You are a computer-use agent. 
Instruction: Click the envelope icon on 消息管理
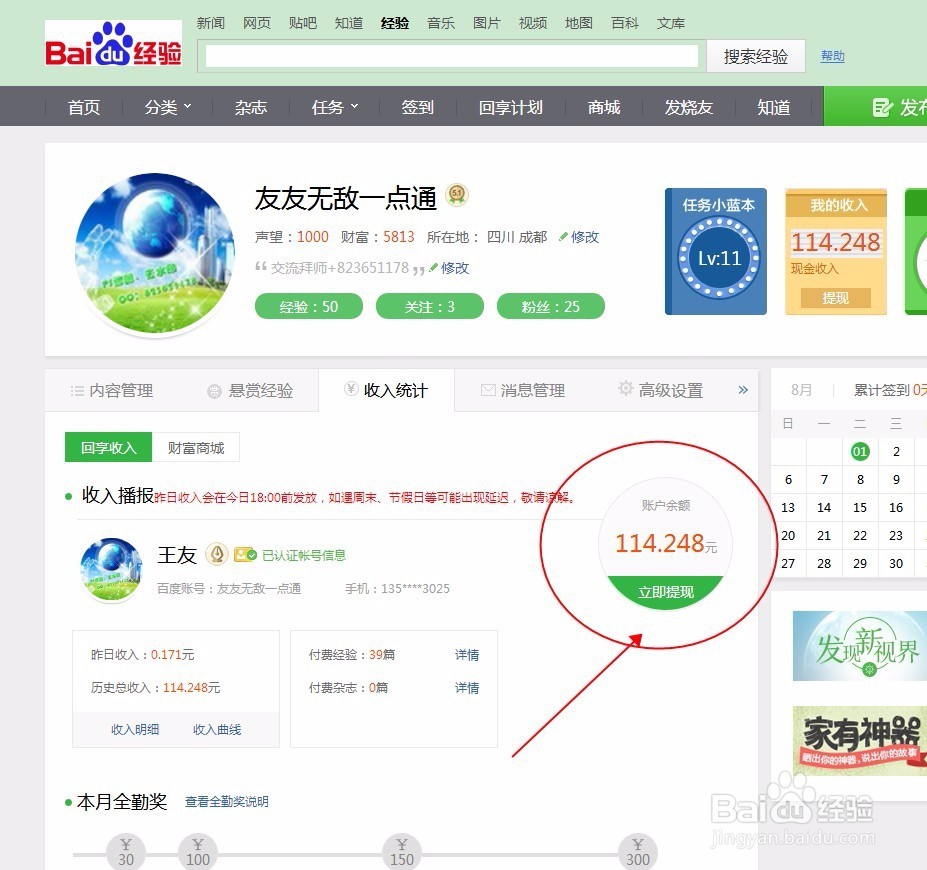[x=487, y=390]
